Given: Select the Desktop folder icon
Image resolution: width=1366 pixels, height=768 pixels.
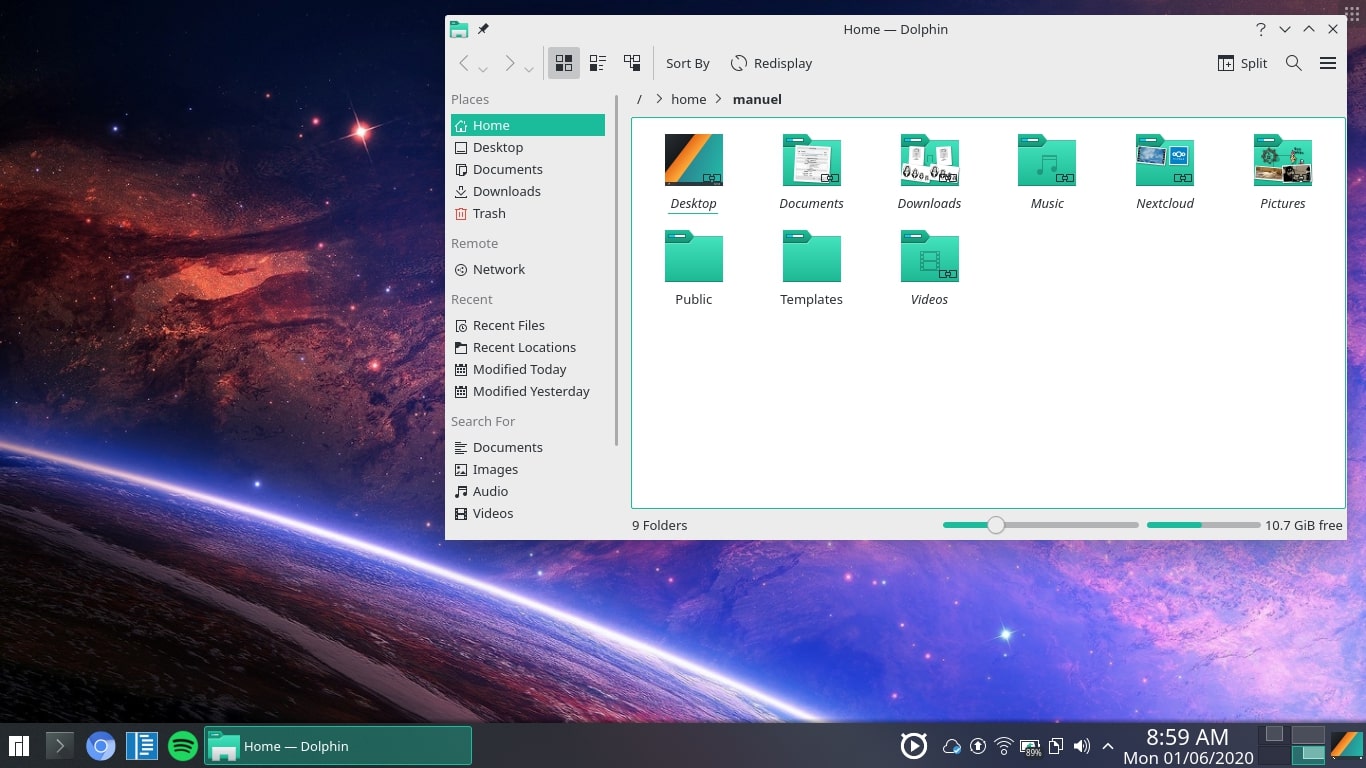Looking at the screenshot, I should click(x=694, y=160).
